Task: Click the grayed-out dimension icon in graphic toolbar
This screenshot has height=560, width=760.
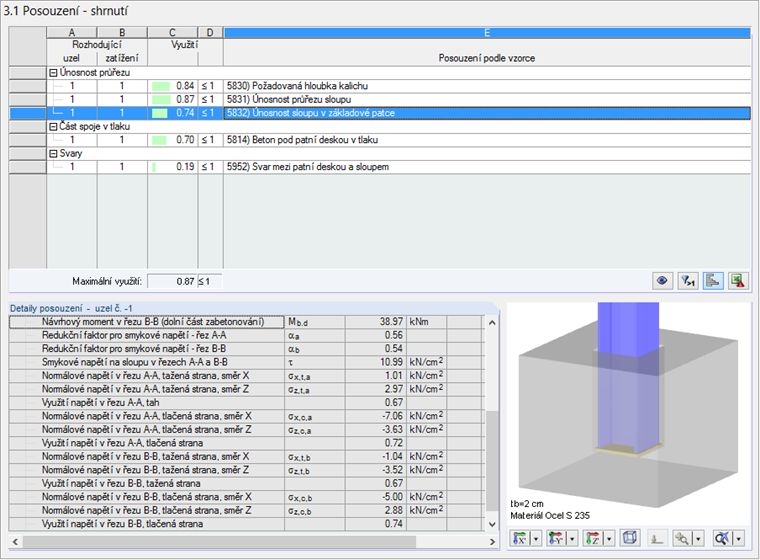Action: (x=656, y=538)
